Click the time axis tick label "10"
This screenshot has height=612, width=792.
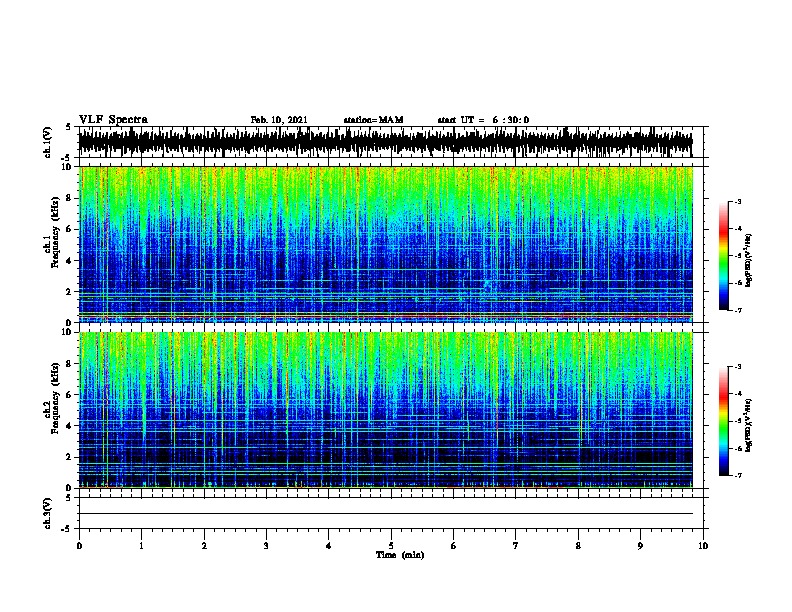point(703,546)
